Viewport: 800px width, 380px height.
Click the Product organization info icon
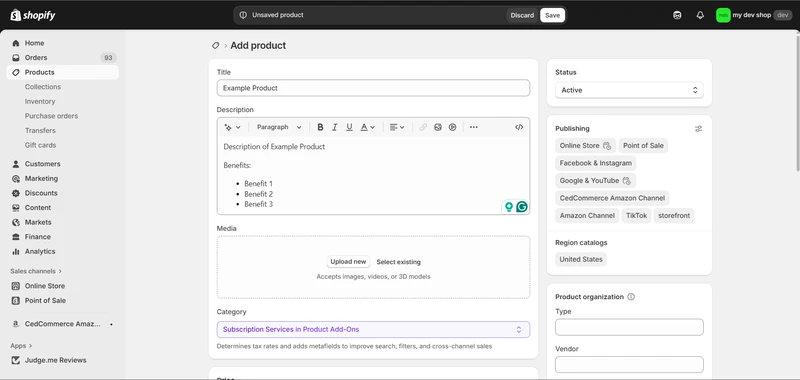point(631,297)
